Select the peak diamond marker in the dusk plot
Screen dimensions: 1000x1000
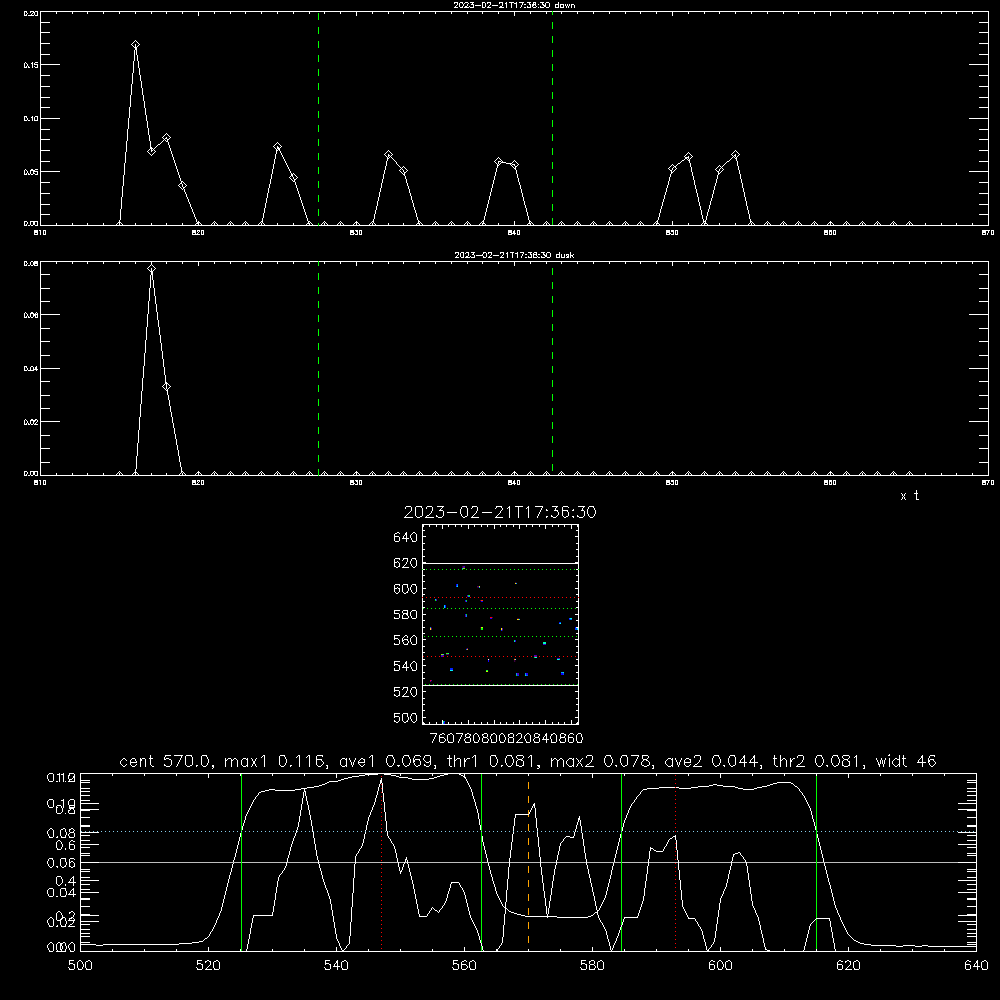tap(151, 268)
